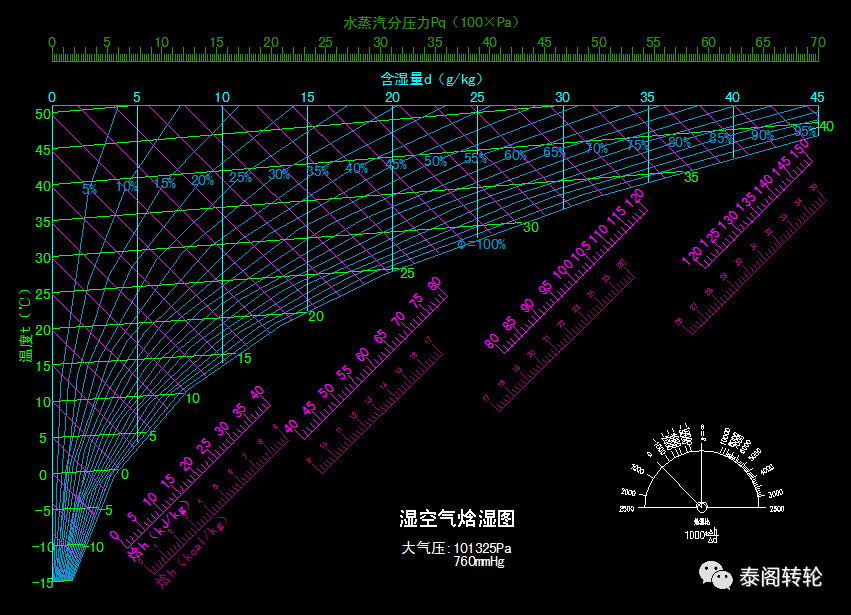Click the 95% relative humidity curve label
This screenshot has width=851, height=615.
click(x=805, y=131)
